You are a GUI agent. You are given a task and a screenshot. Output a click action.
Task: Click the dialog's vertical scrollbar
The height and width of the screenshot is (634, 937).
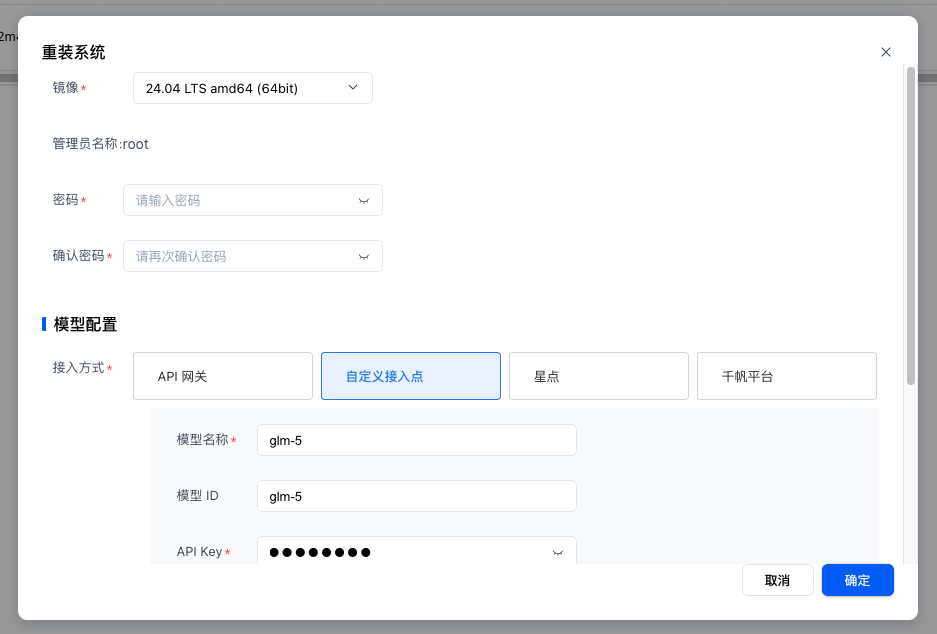click(911, 226)
